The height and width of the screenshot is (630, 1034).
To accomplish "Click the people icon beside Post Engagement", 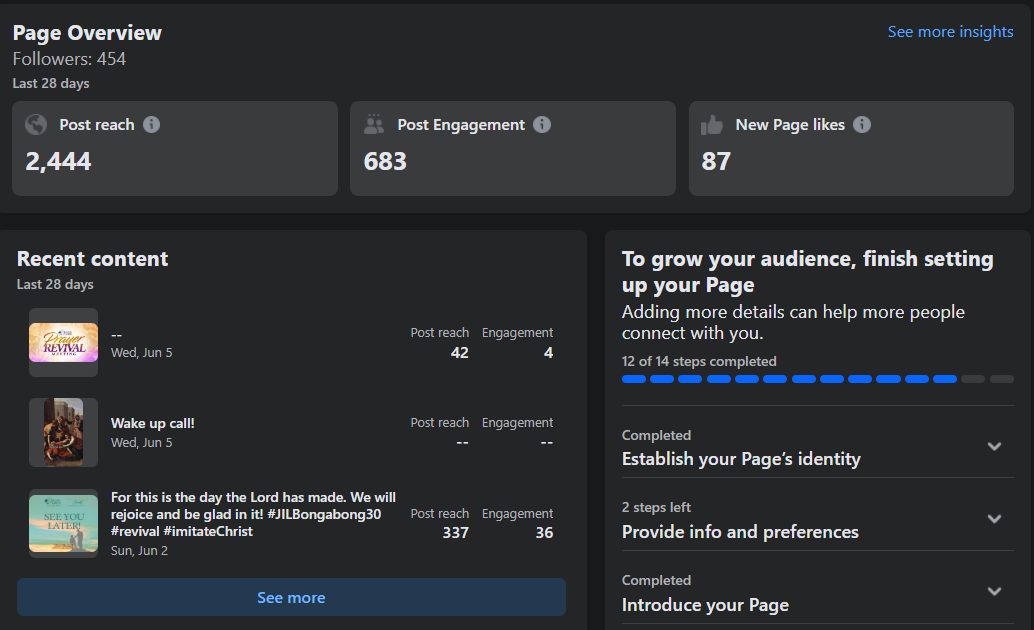I will pyautogui.click(x=374, y=125).
